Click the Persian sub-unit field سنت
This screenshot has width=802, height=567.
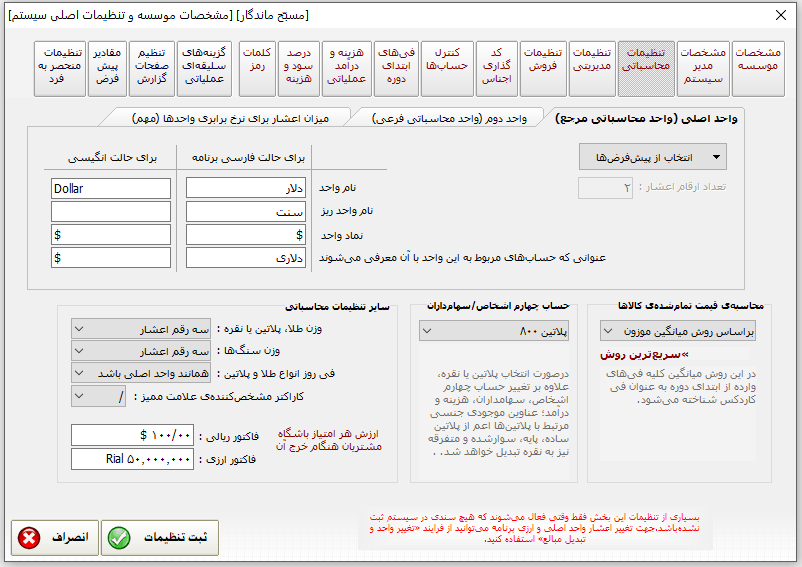click(246, 211)
